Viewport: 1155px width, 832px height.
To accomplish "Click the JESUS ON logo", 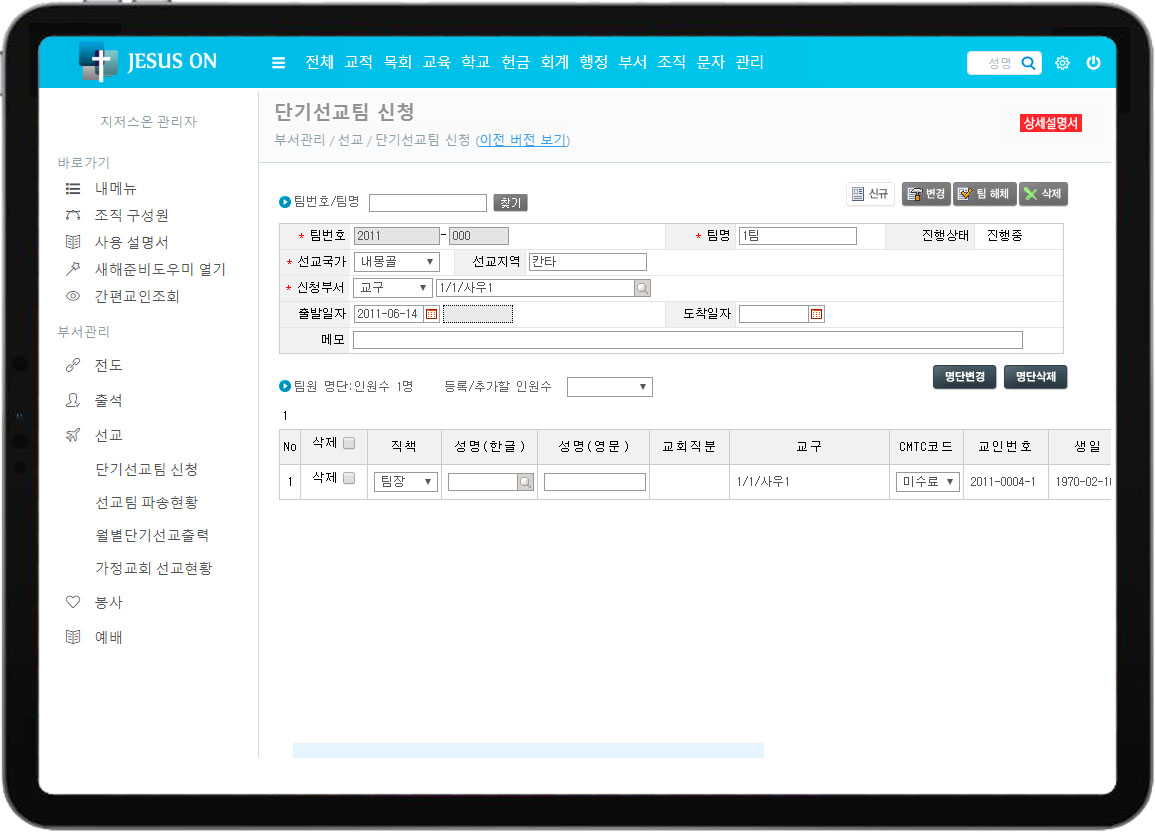I will (x=149, y=62).
